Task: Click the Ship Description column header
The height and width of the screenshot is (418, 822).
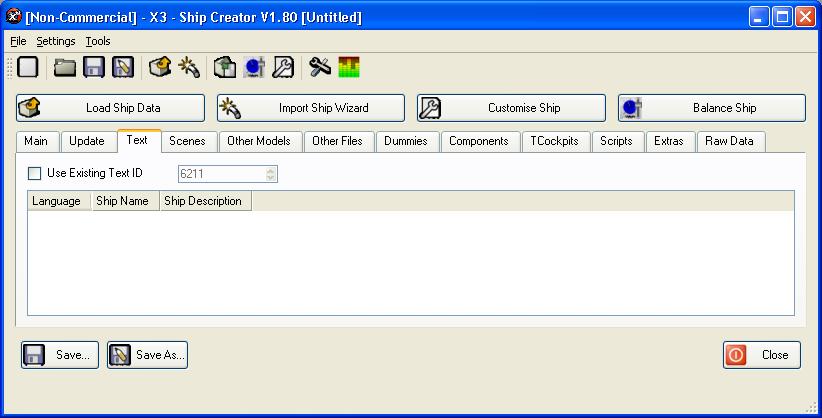Action: coord(206,201)
